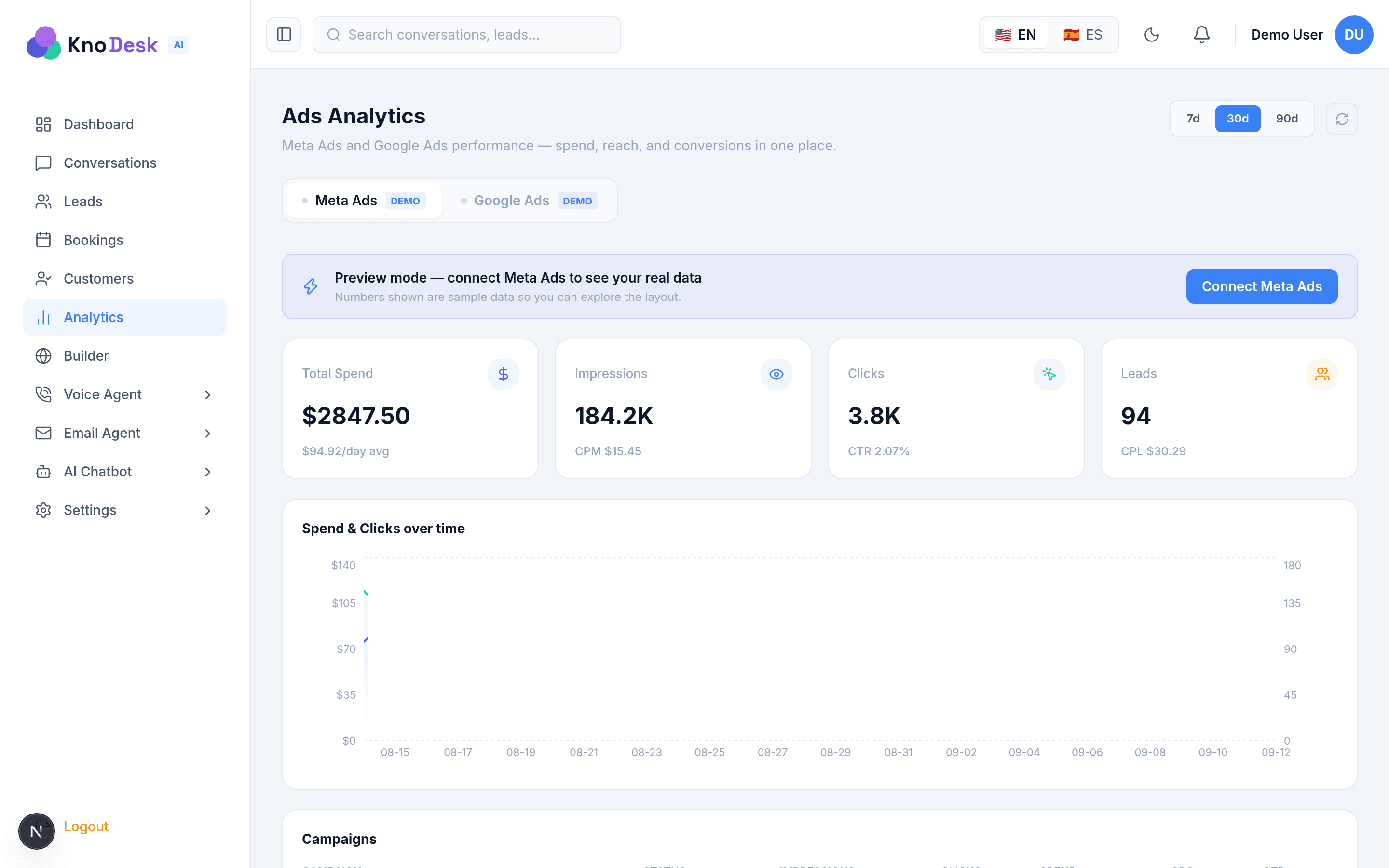This screenshot has height=868, width=1389.
Task: Open Bookings in sidebar
Action: [124, 240]
